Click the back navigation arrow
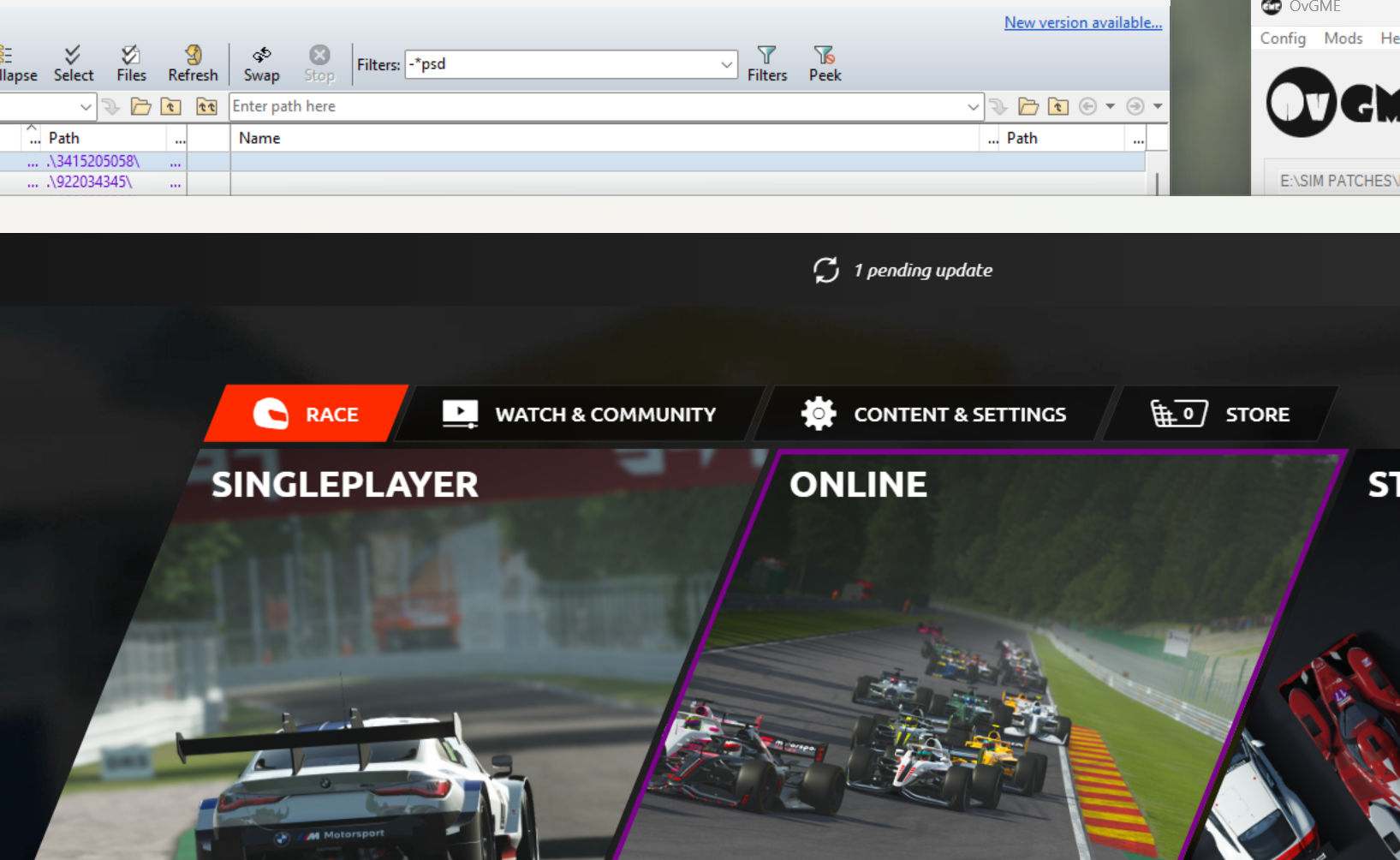The height and width of the screenshot is (860, 1400). [1087, 106]
